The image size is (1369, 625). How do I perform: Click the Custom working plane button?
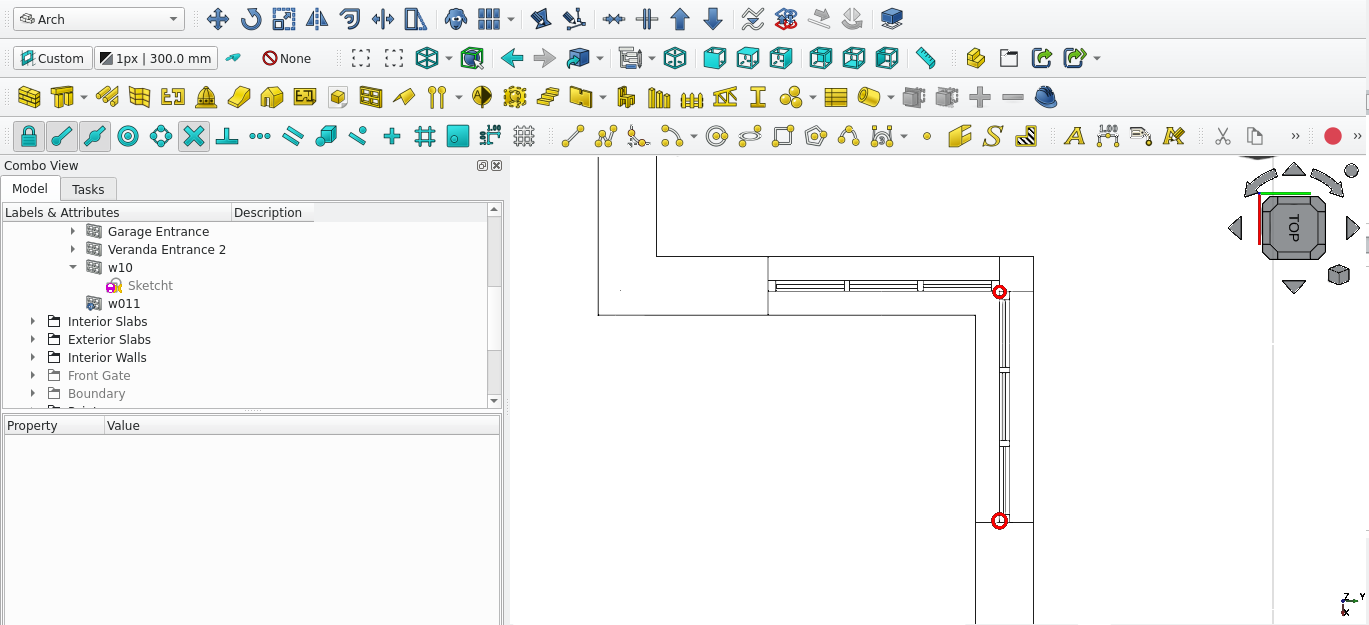[52, 58]
